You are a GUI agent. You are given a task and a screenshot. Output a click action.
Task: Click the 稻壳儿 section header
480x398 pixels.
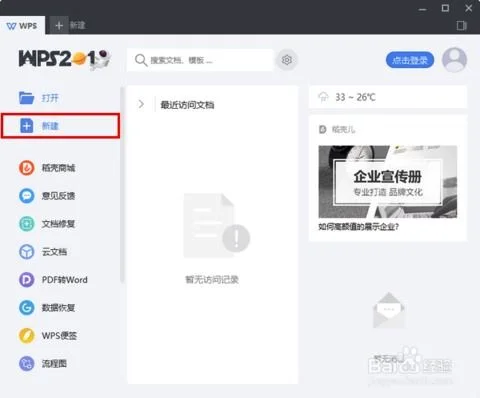(337, 129)
